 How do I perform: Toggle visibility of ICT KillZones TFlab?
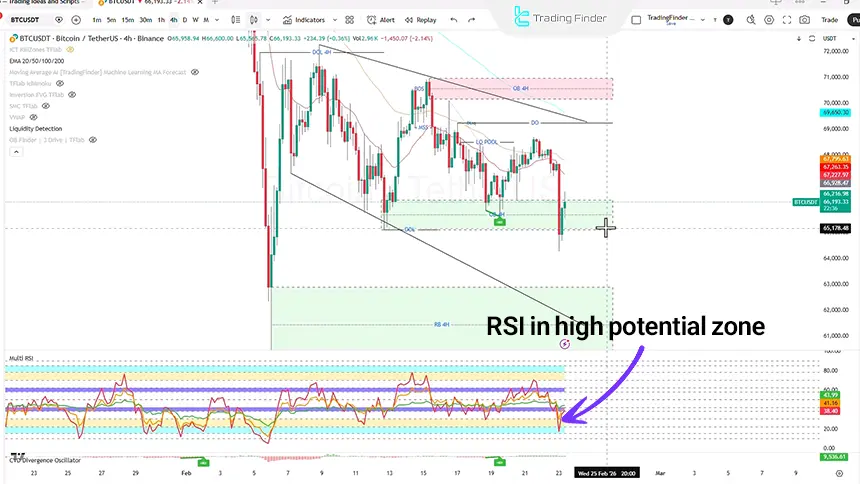[70, 49]
